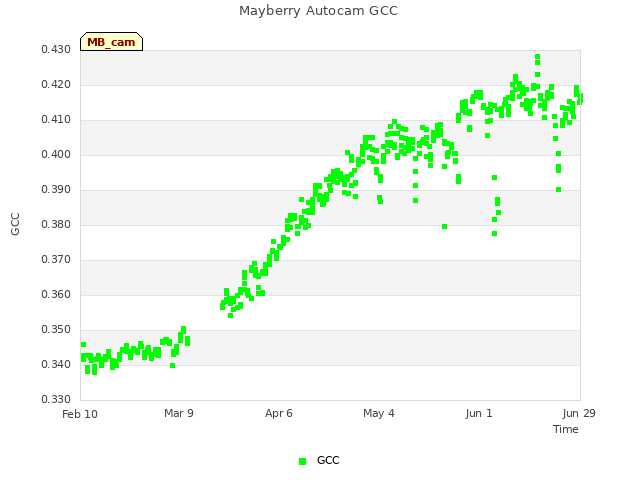Click the 0.330 y-axis value
Viewport: 640px width, 480px height.
56,400
